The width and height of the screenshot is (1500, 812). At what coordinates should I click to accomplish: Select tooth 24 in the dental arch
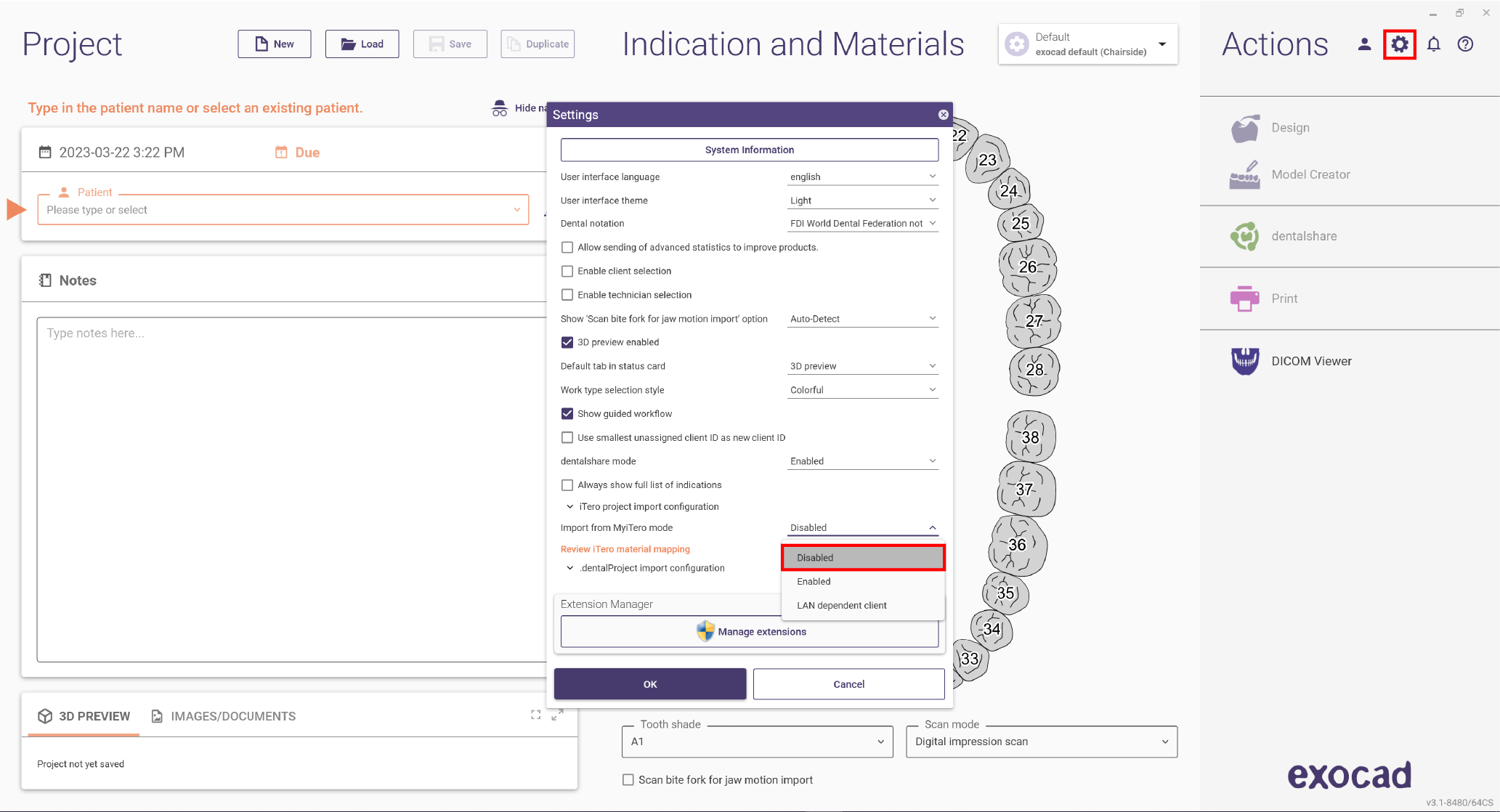pyautogui.click(x=1009, y=190)
